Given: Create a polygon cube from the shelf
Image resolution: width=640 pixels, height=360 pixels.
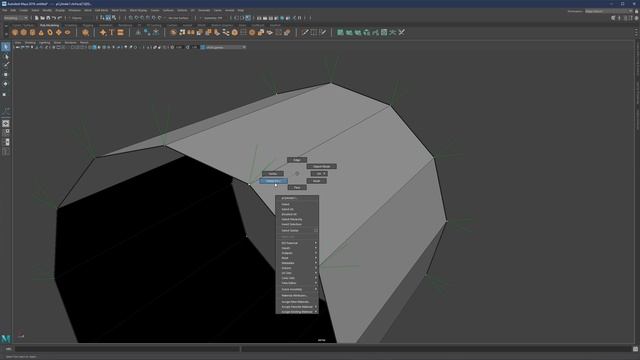Looking at the screenshot, I should 24,33.
